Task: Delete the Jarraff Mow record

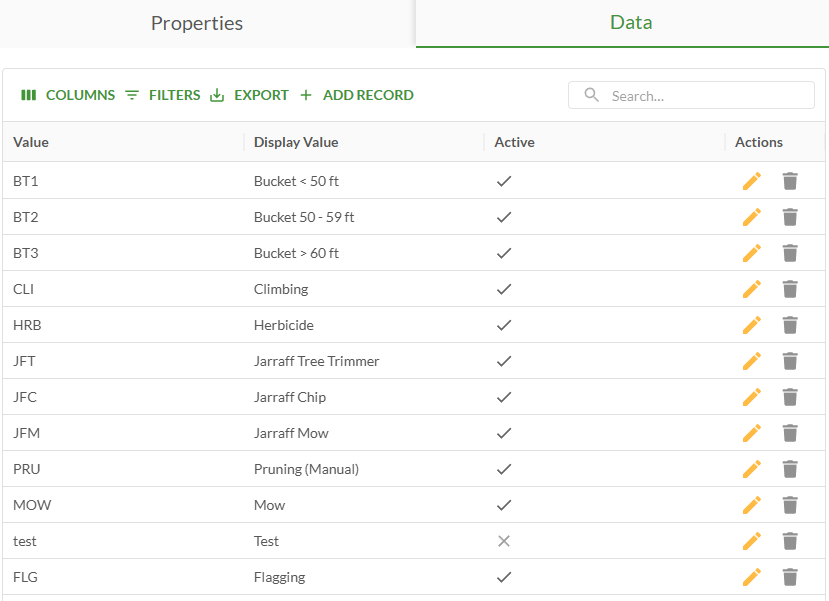Action: 790,433
